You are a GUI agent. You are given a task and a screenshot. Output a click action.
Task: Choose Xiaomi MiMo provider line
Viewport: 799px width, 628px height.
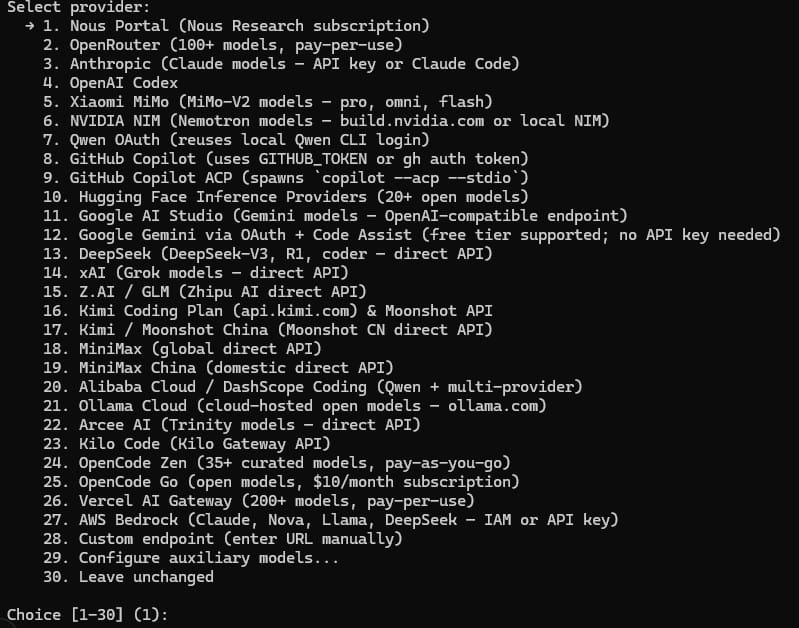pos(268,101)
